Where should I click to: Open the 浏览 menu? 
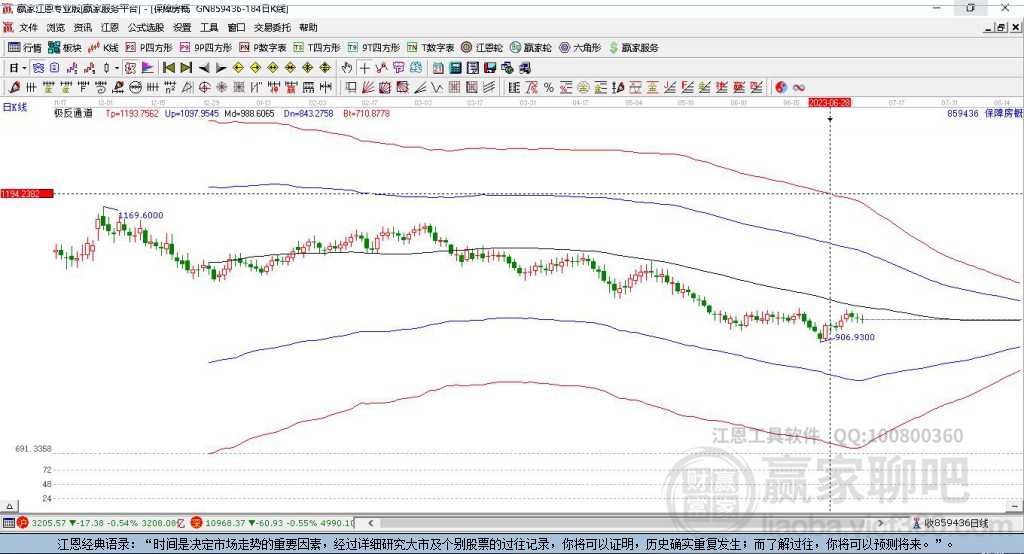click(x=56, y=27)
